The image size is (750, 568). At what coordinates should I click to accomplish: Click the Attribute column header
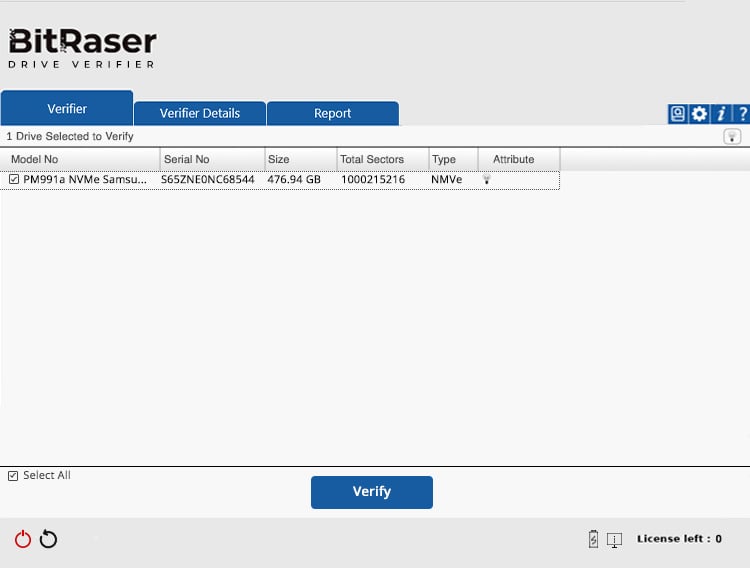[519, 159]
